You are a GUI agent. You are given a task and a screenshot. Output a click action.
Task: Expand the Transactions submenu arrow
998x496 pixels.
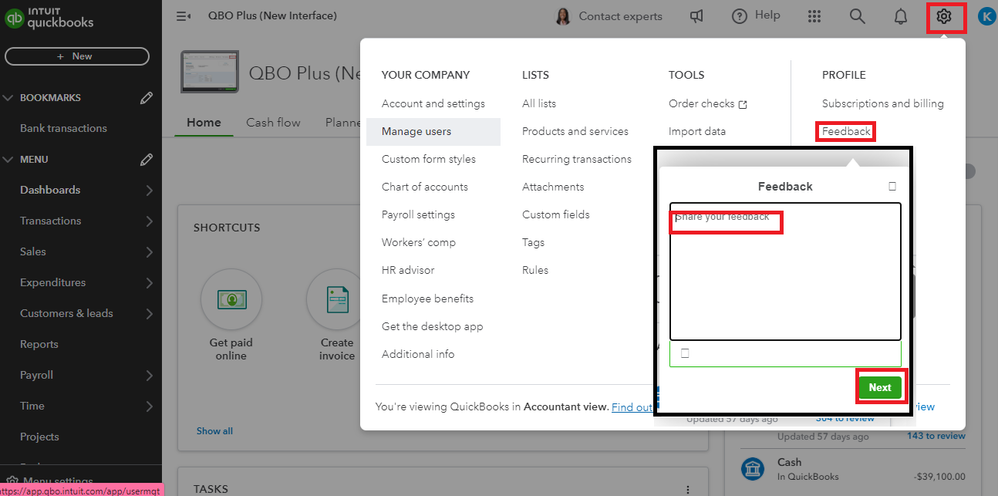(x=149, y=221)
